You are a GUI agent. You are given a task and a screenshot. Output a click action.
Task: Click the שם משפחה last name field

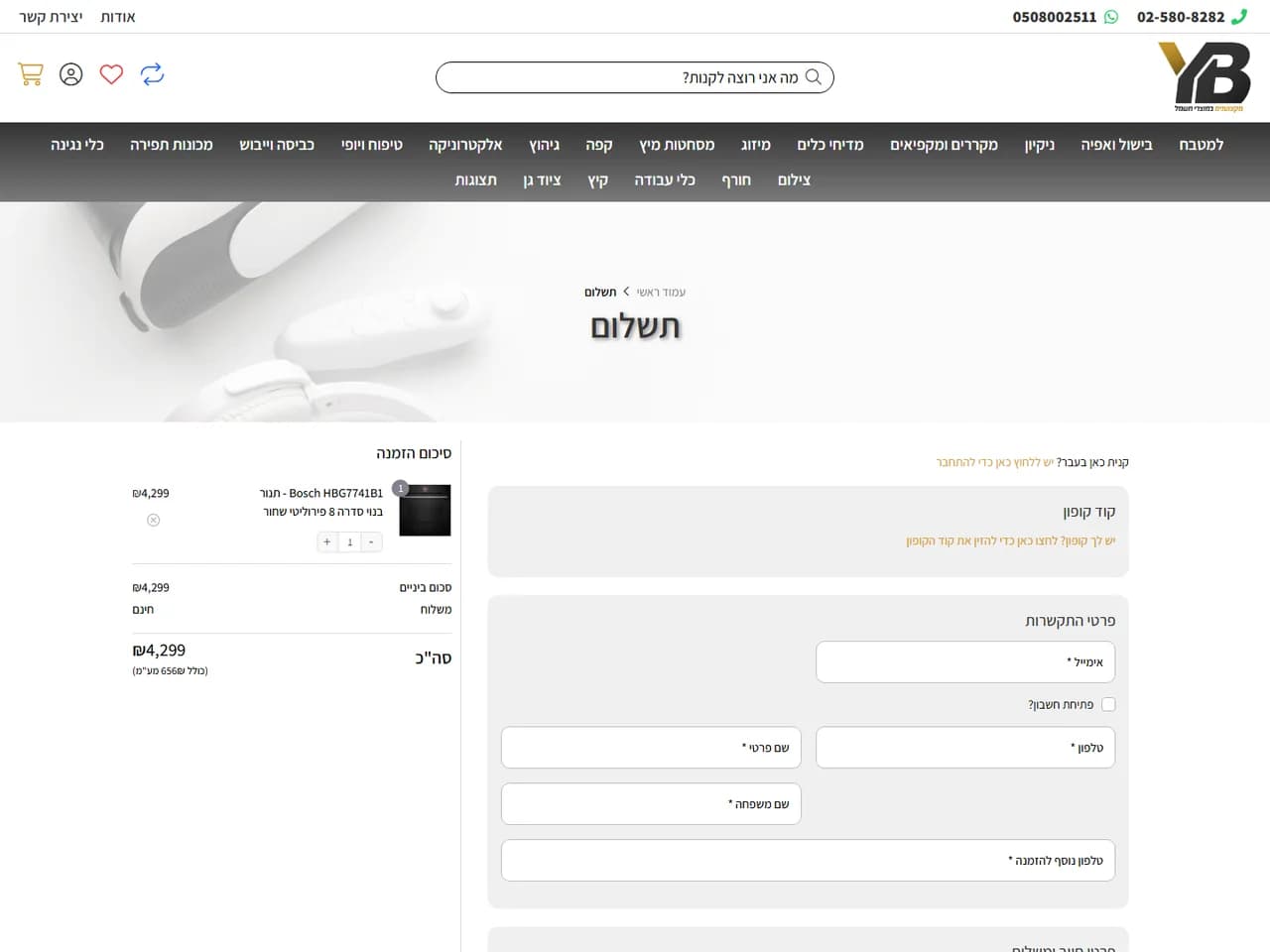[x=651, y=803]
